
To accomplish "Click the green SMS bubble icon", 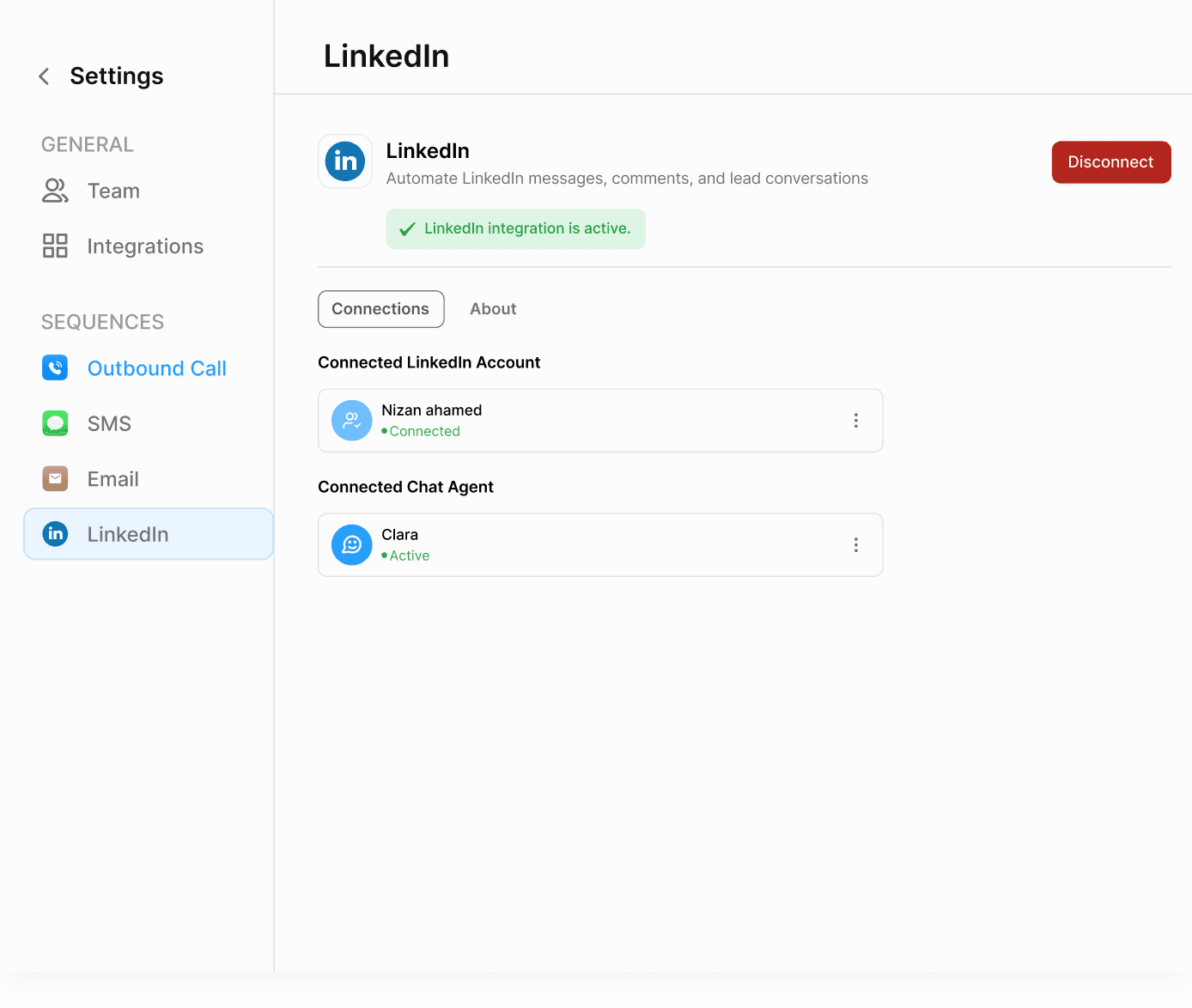I will pyautogui.click(x=55, y=423).
